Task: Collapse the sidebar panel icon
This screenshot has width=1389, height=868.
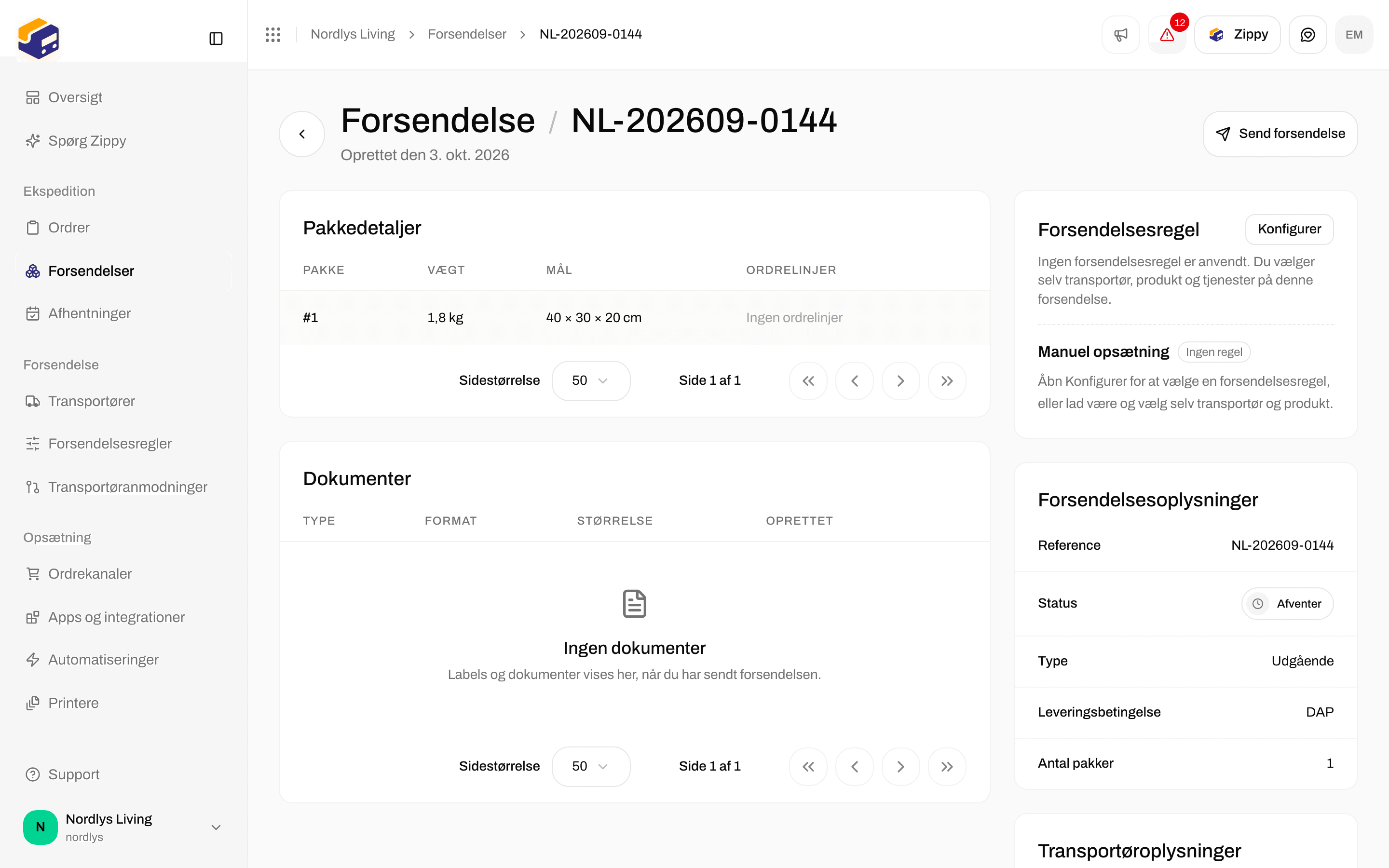Action: coord(216,39)
